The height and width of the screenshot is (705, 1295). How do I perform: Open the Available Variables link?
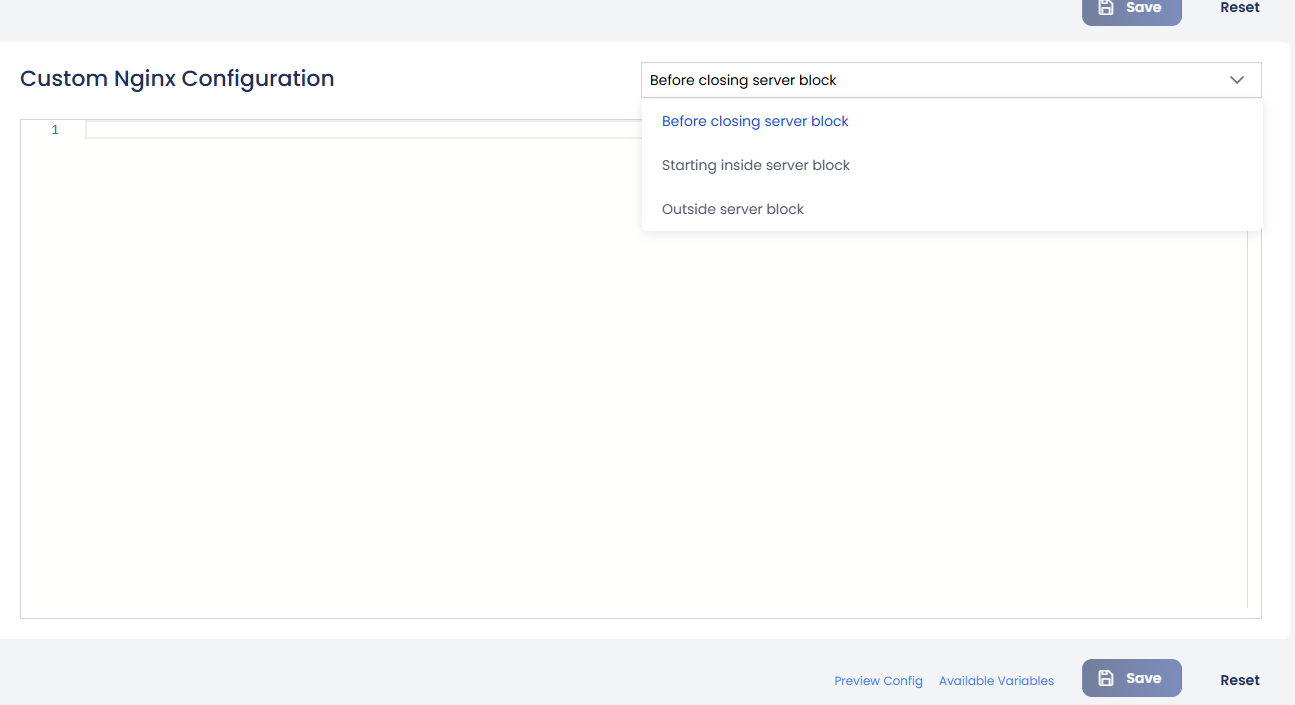click(x=996, y=681)
